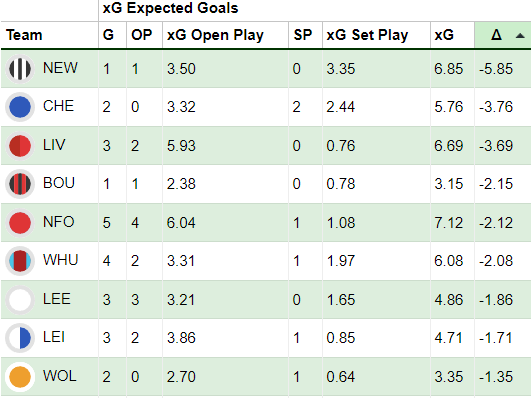
Task: Select the NEW team name text
Action: click(x=60, y=68)
